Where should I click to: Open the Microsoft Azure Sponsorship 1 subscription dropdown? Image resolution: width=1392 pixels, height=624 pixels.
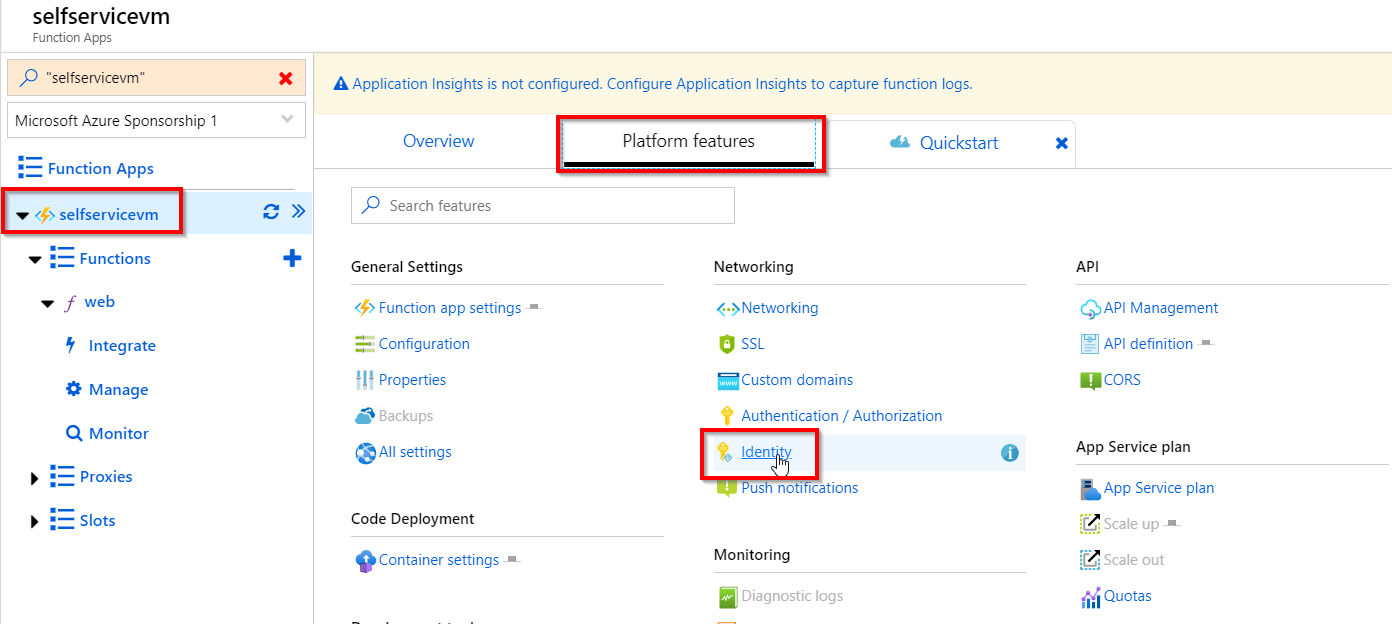pyautogui.click(x=156, y=121)
